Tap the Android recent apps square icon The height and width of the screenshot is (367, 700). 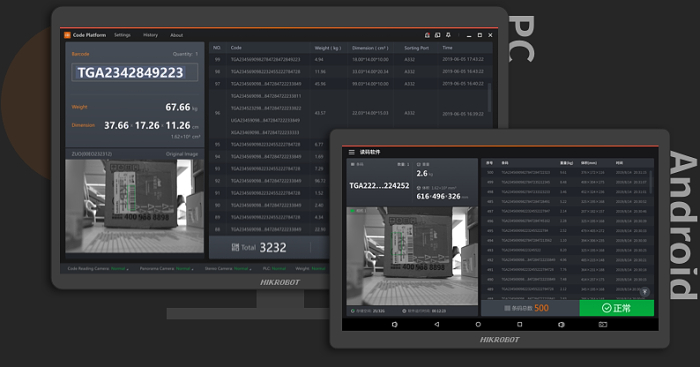coord(520,324)
